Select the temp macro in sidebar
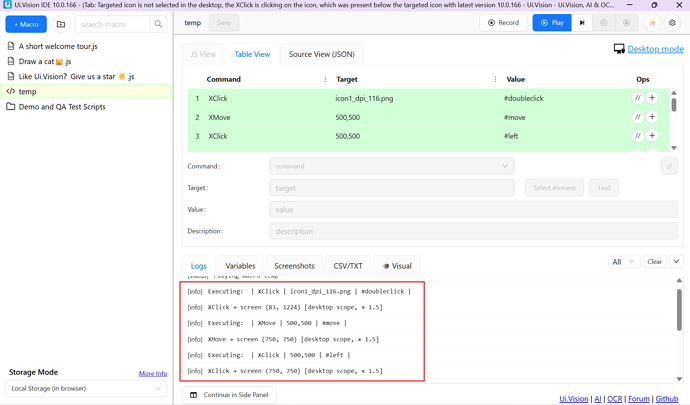The image size is (690, 405). coord(86,92)
